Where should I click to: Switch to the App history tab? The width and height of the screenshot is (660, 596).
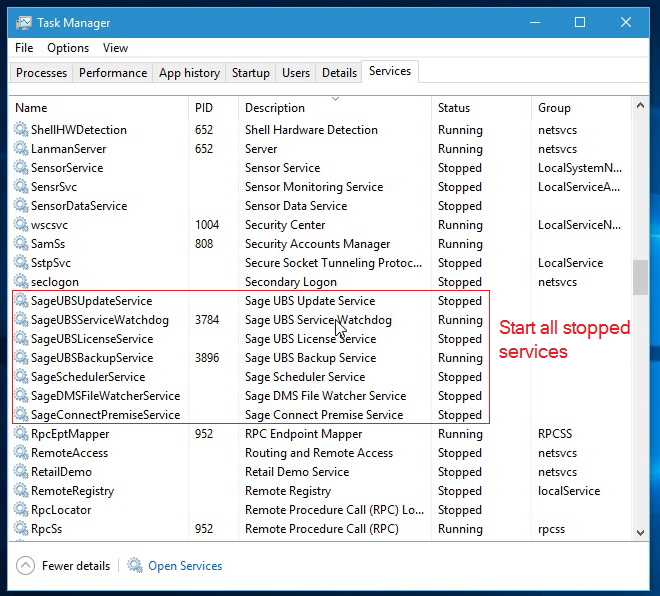[x=189, y=73]
